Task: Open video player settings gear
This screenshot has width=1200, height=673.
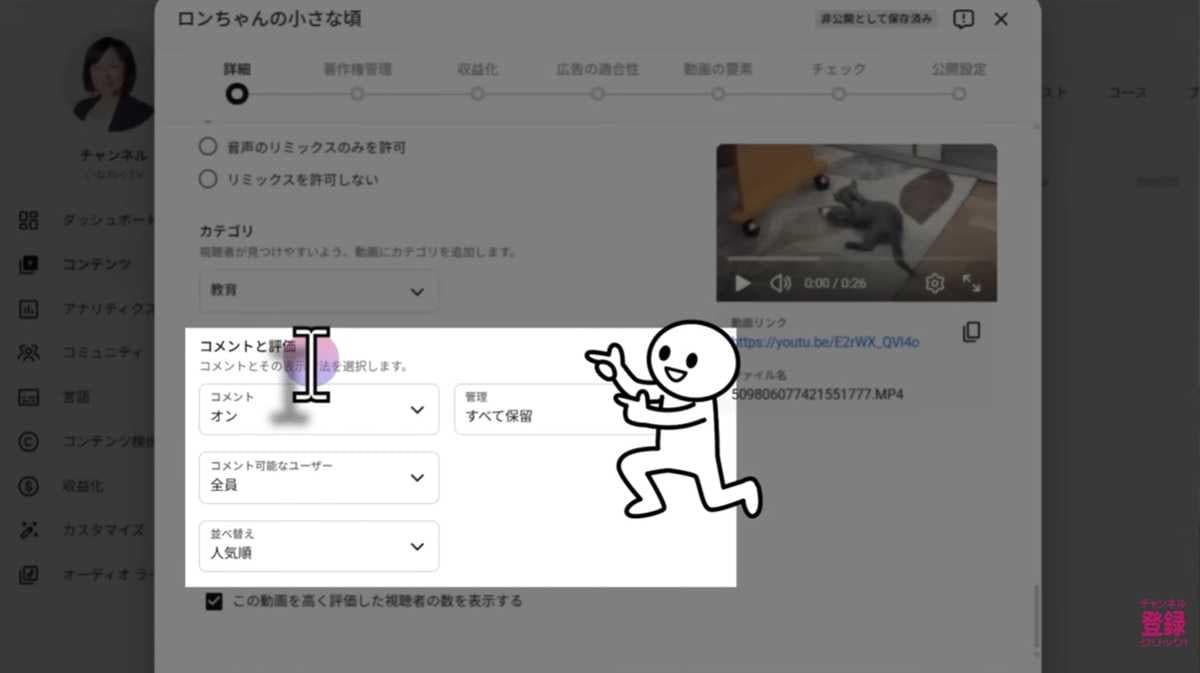Action: click(933, 283)
